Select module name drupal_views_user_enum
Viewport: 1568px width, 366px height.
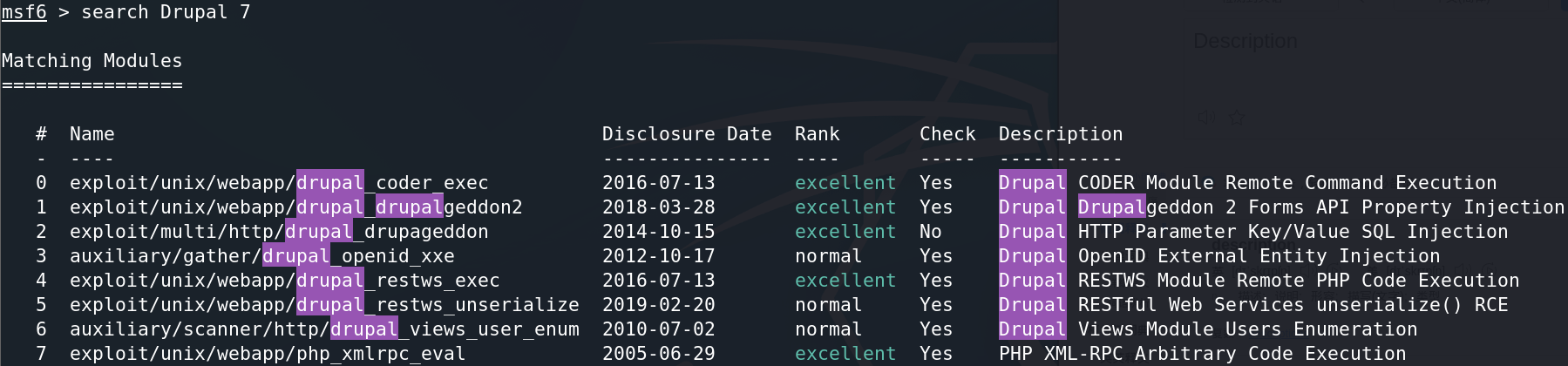(455, 329)
